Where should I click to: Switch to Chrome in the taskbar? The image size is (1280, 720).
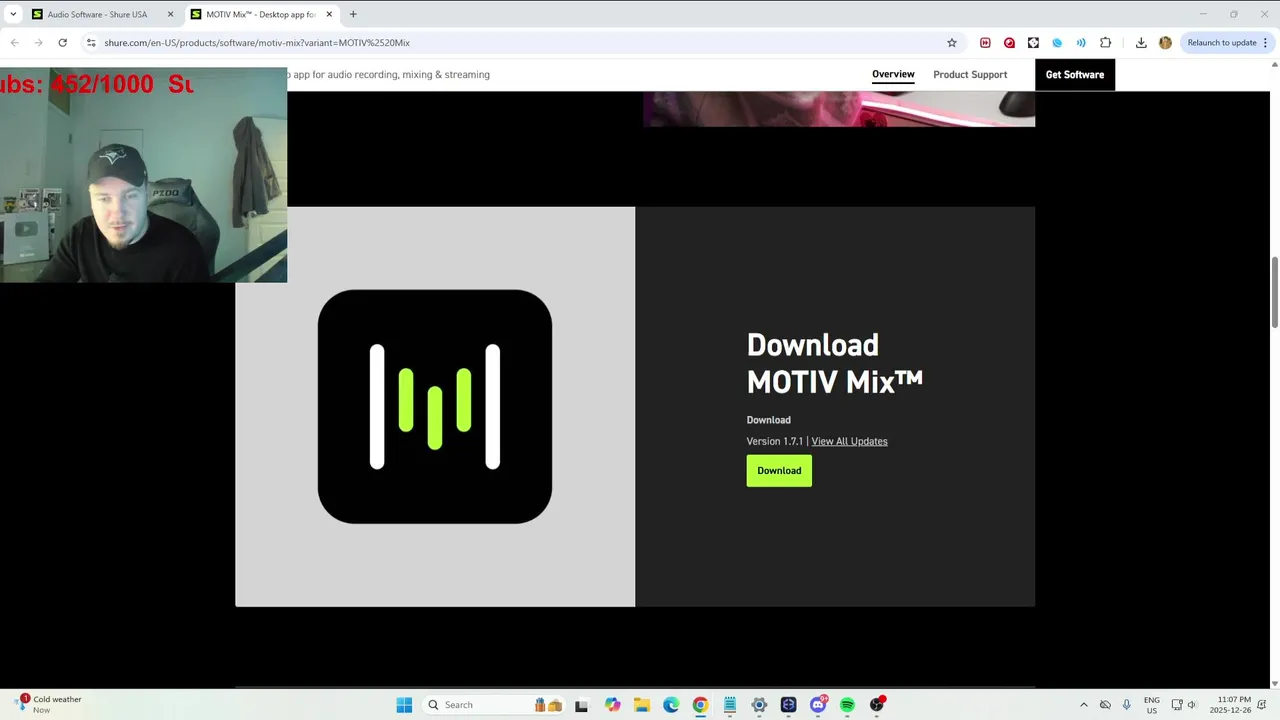tap(700, 705)
